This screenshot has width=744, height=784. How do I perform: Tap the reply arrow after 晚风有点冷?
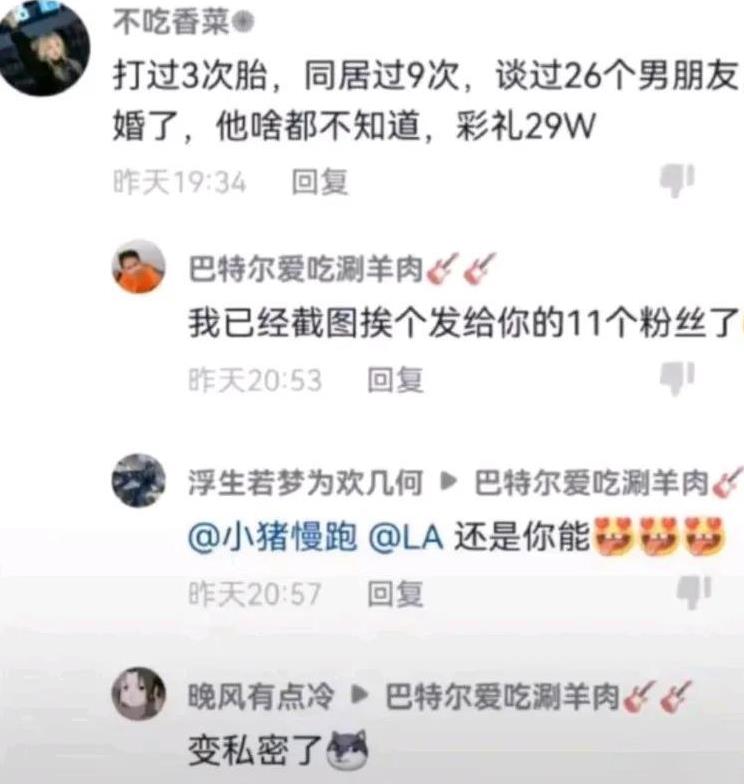click(x=360, y=694)
